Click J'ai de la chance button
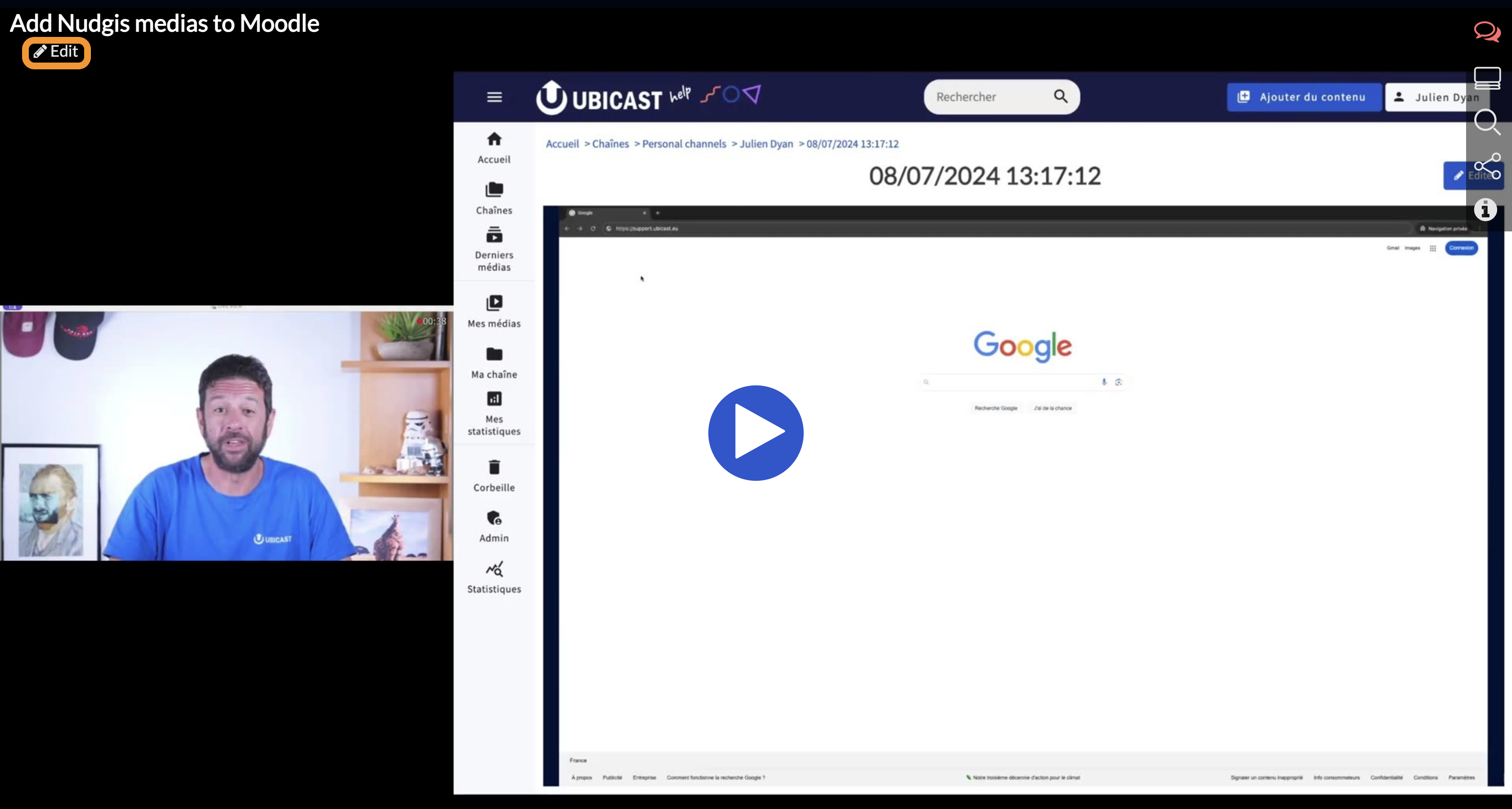 pyautogui.click(x=1053, y=408)
